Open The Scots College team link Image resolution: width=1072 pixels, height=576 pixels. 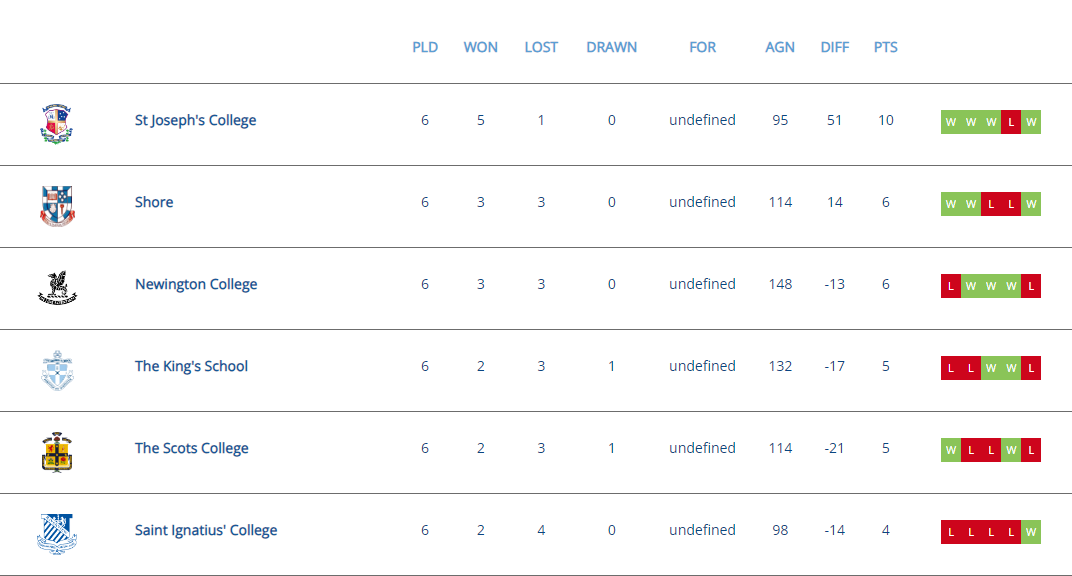point(191,448)
